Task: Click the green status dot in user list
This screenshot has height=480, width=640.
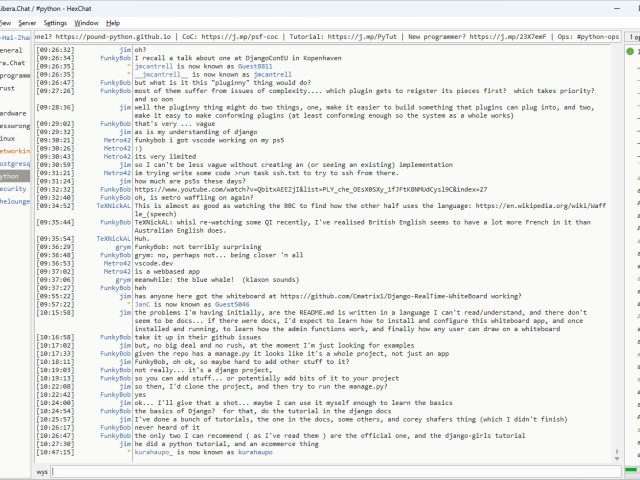Action: (631, 50)
